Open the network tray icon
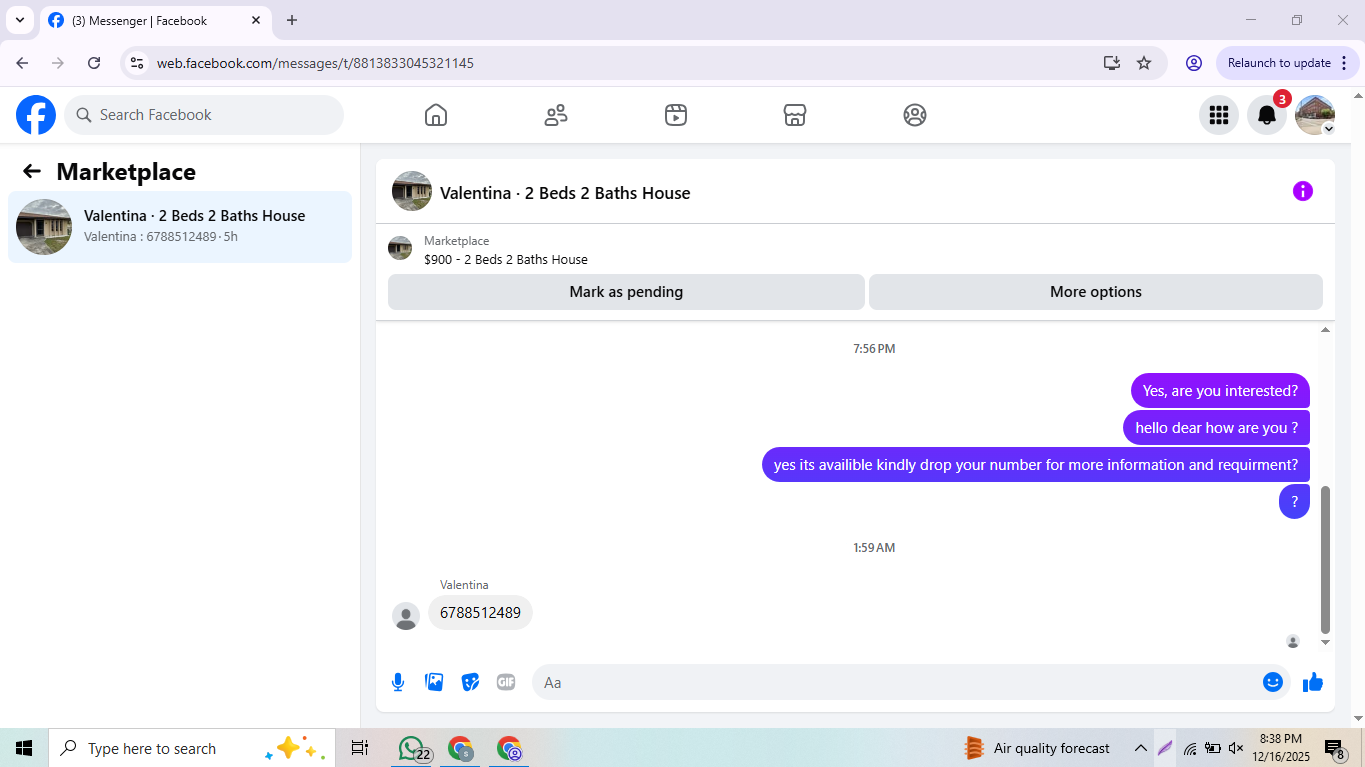Image resolution: width=1365 pixels, height=767 pixels. [1190, 748]
